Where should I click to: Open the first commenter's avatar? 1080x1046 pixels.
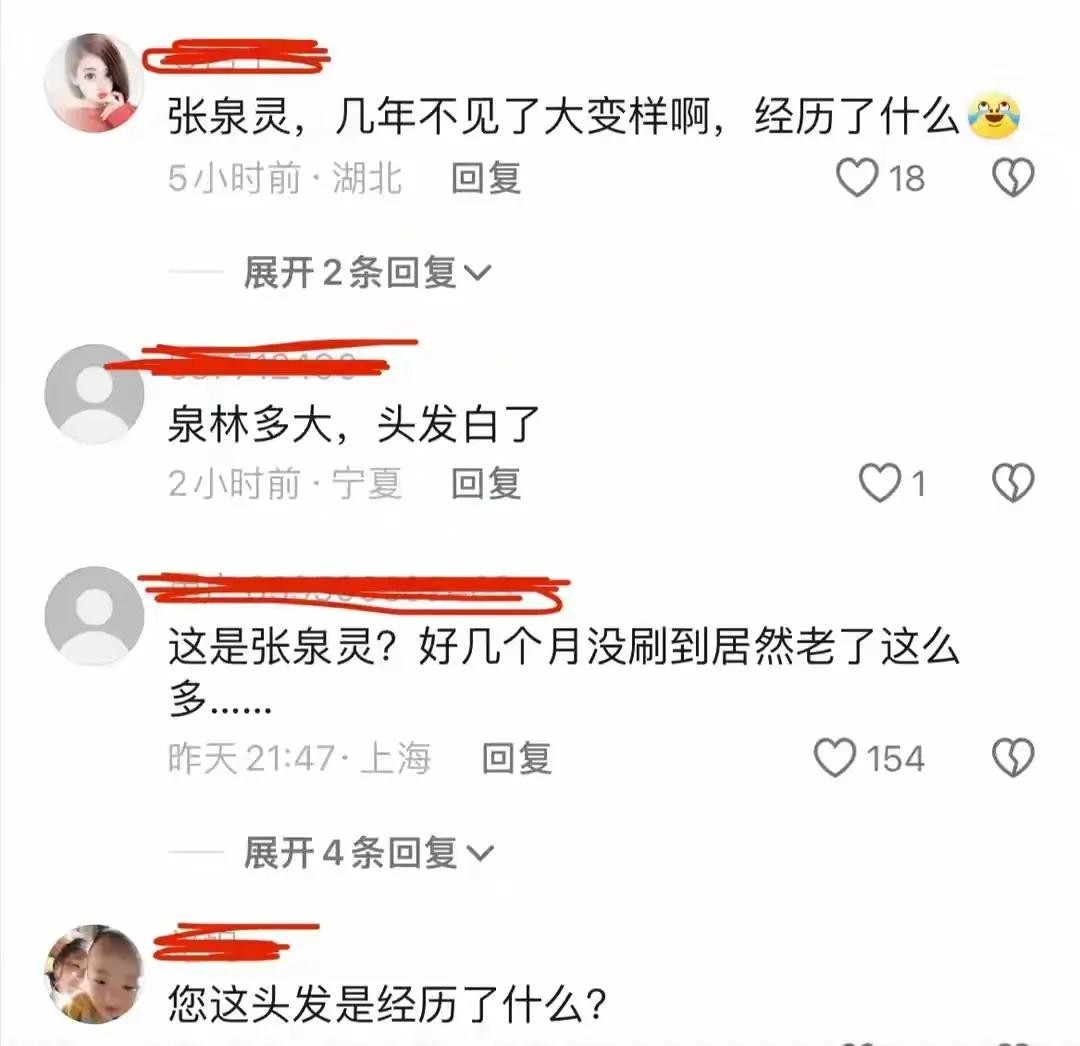[x=94, y=83]
